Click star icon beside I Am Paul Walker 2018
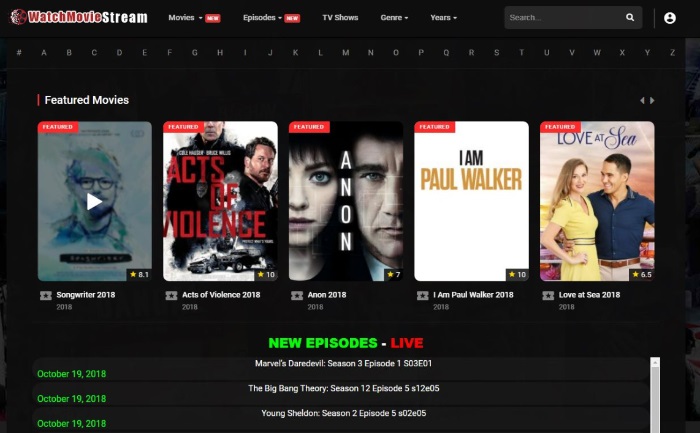The image size is (700, 433). point(422,296)
